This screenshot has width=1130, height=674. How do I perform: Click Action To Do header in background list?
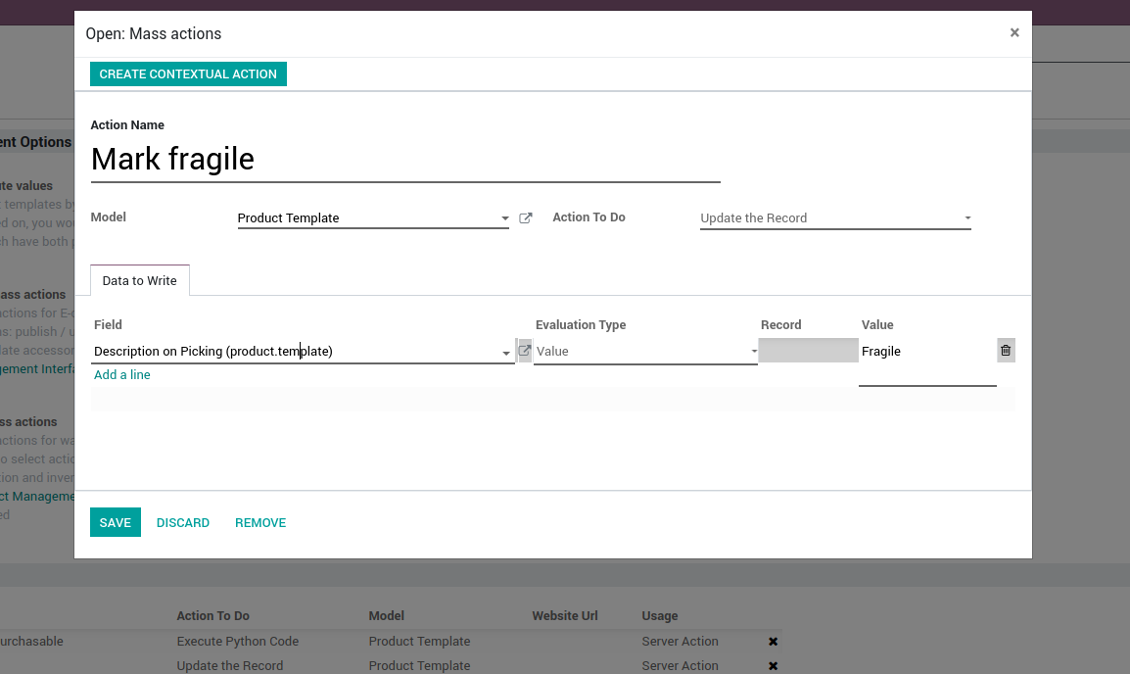[x=213, y=616]
